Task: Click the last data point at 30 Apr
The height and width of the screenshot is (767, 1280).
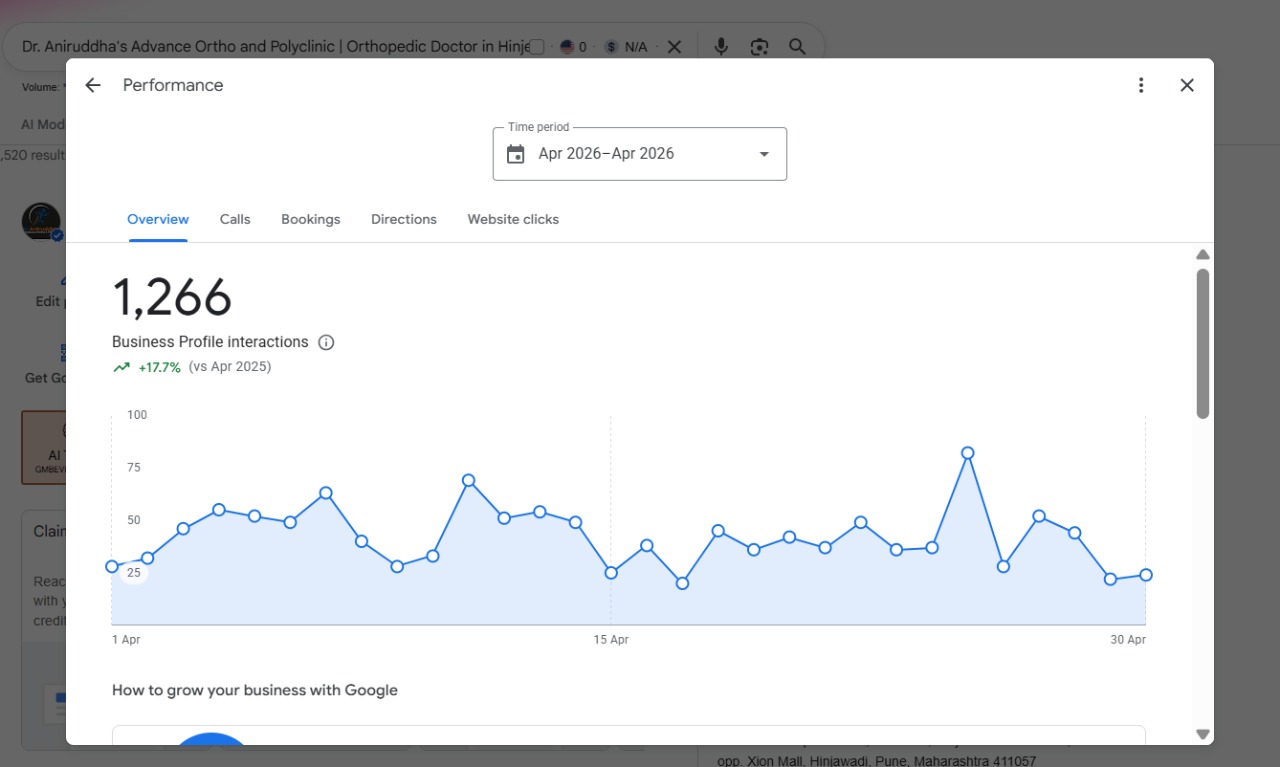Action: [x=1146, y=575]
